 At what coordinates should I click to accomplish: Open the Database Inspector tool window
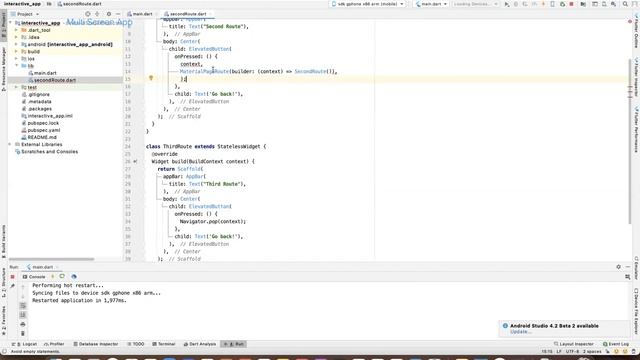pos(96,344)
